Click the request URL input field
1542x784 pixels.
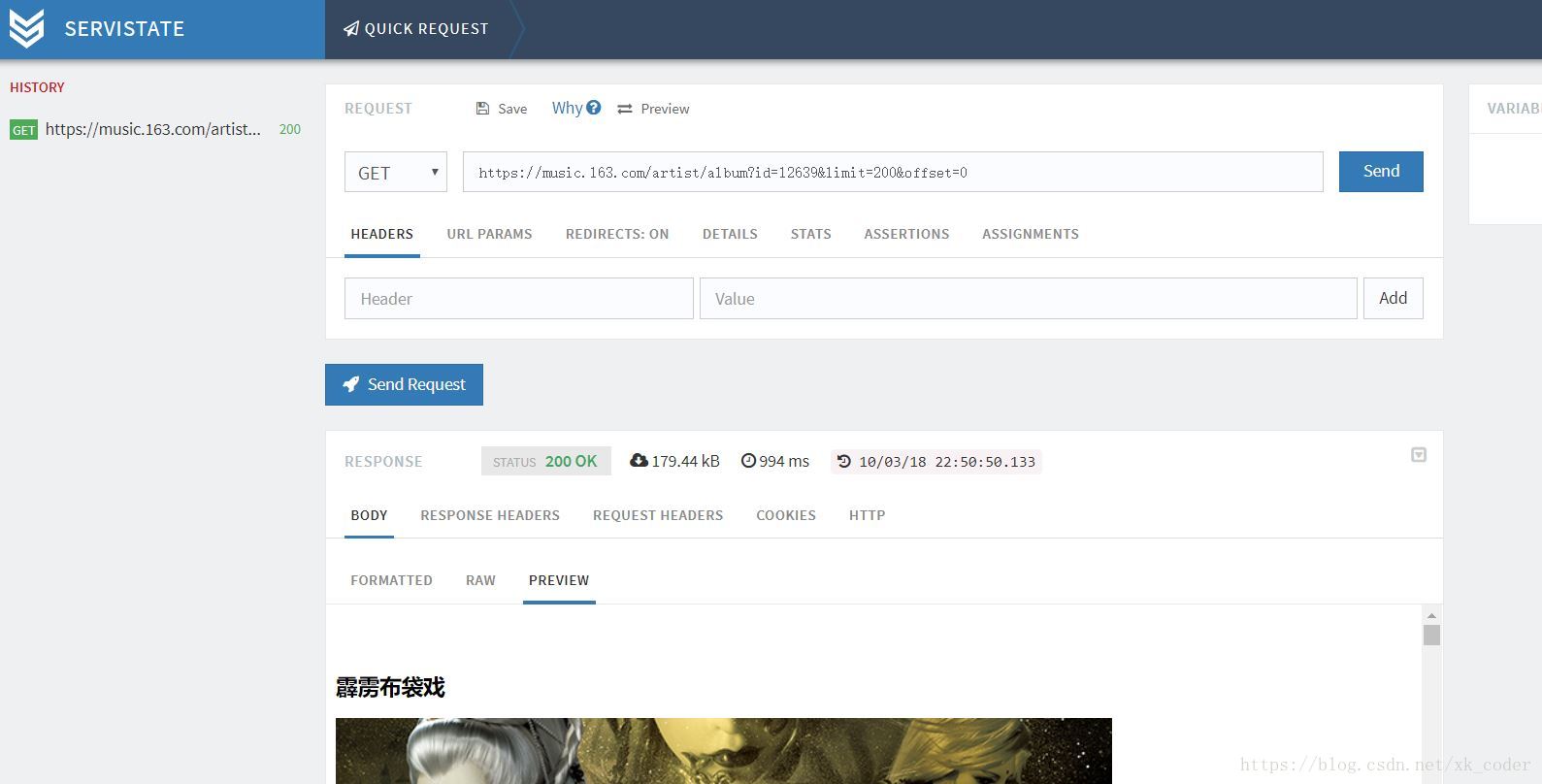coord(893,172)
